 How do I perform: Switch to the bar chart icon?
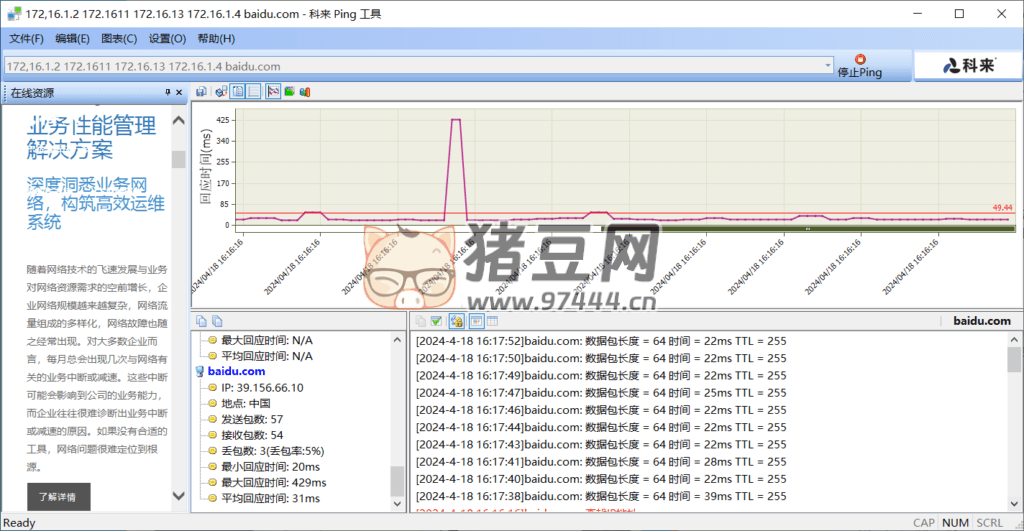tap(305, 92)
